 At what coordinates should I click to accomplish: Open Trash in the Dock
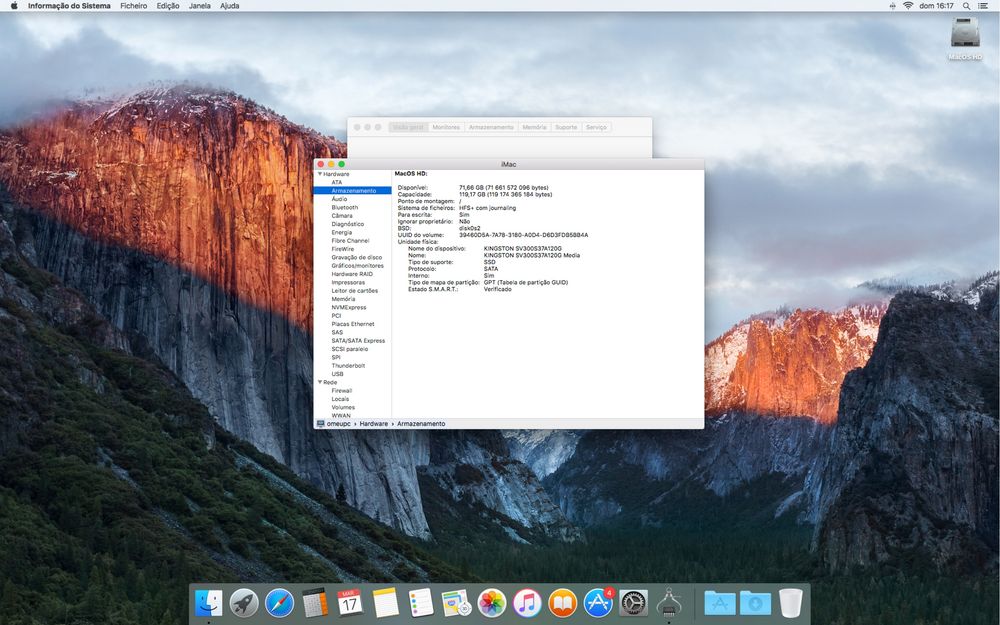click(x=790, y=603)
